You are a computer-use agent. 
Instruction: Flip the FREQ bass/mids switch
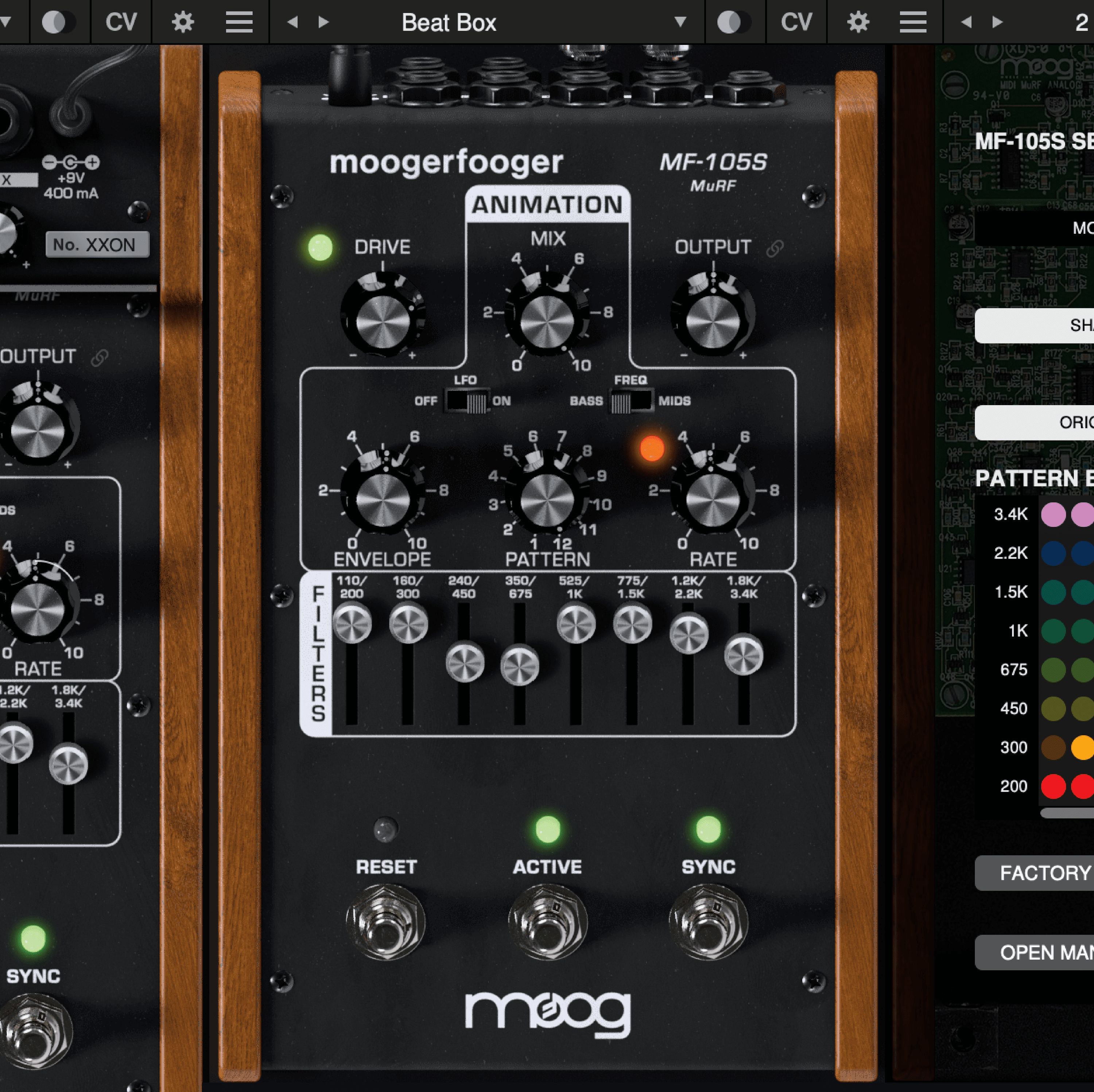[x=631, y=401]
